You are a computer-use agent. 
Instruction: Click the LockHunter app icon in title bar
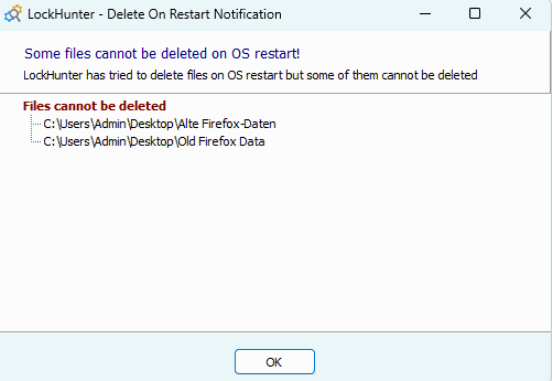(13, 14)
